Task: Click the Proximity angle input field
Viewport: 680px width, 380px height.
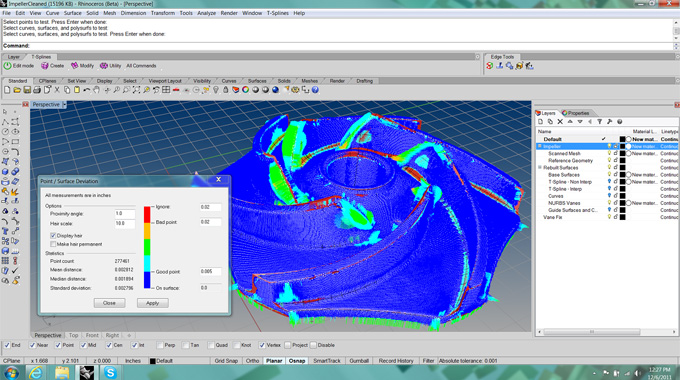Action: tap(124, 213)
